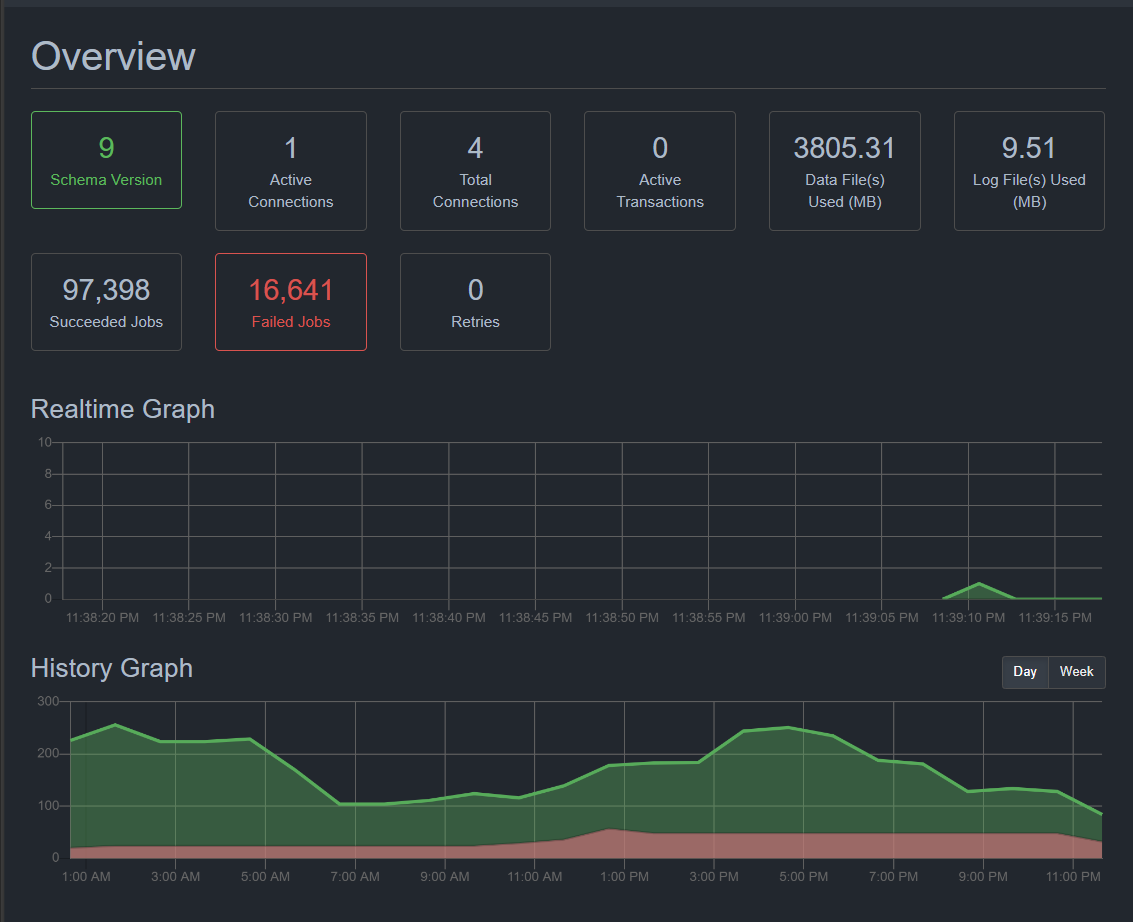
Task: Select the Log File(s) Used card
Action: coord(1029,171)
